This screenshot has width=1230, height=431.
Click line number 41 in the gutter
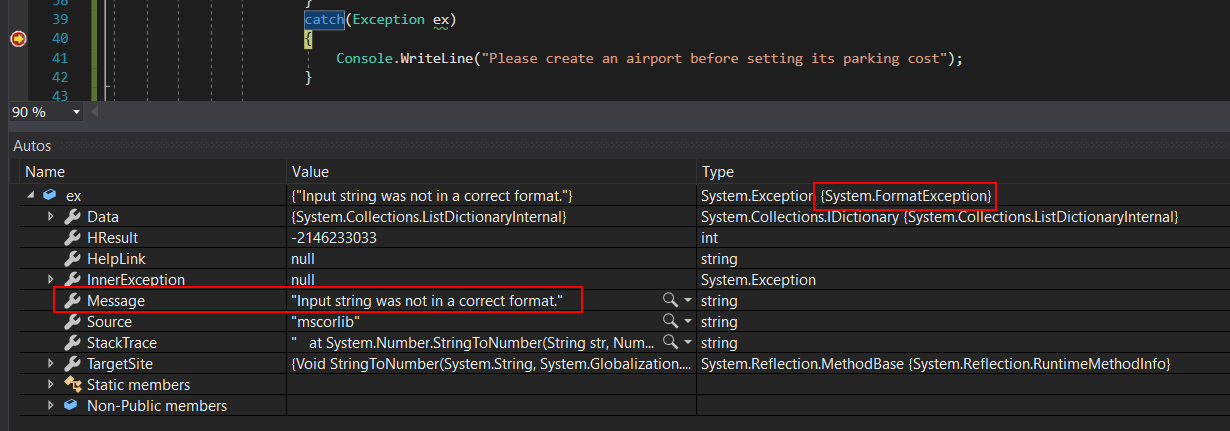pyautogui.click(x=59, y=58)
